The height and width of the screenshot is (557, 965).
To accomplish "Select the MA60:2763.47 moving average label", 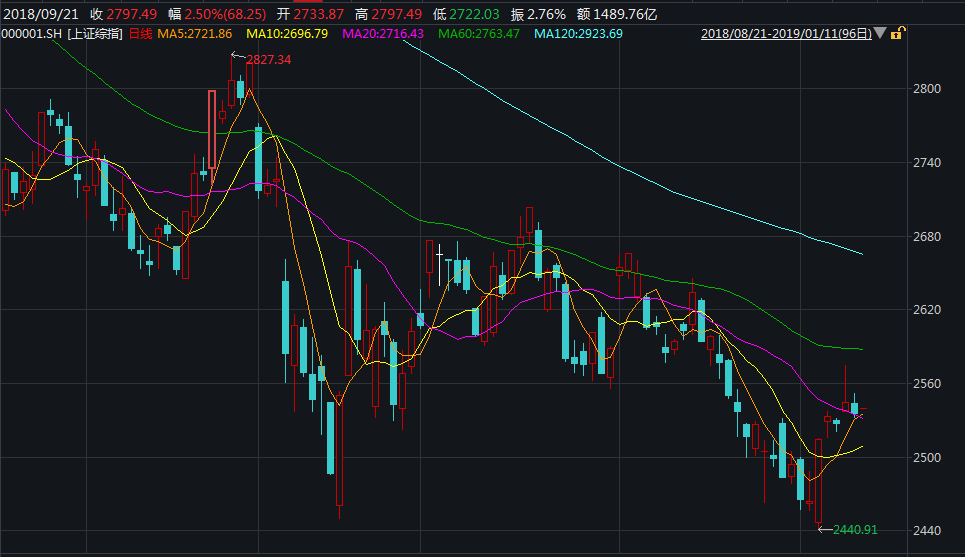I will [479, 34].
